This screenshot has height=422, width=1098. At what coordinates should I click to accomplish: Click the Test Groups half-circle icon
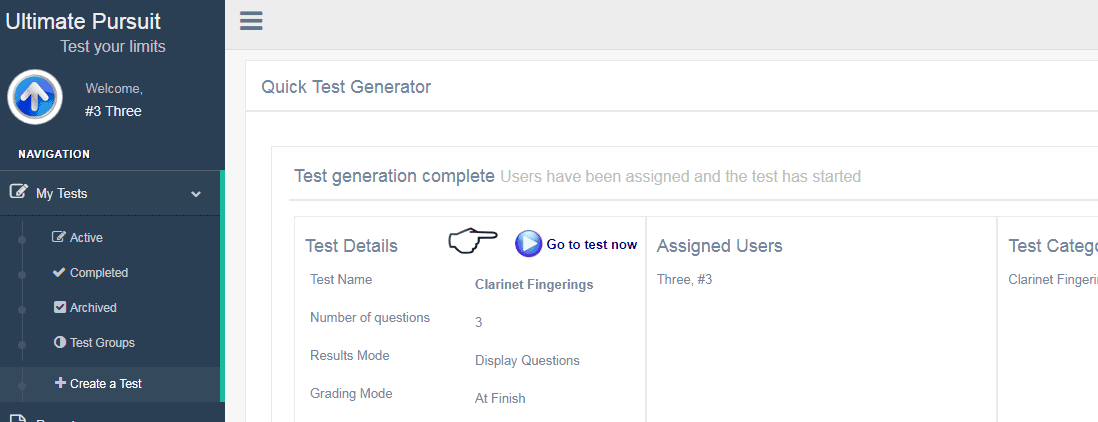(x=60, y=342)
